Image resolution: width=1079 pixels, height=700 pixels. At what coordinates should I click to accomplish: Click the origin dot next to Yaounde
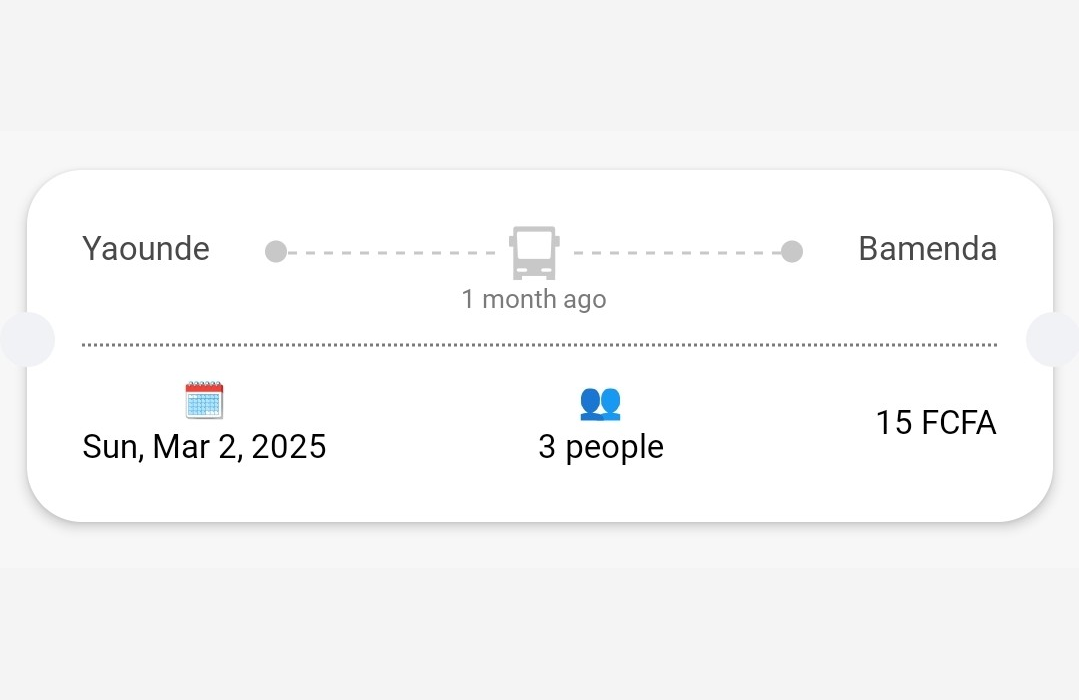(x=276, y=251)
